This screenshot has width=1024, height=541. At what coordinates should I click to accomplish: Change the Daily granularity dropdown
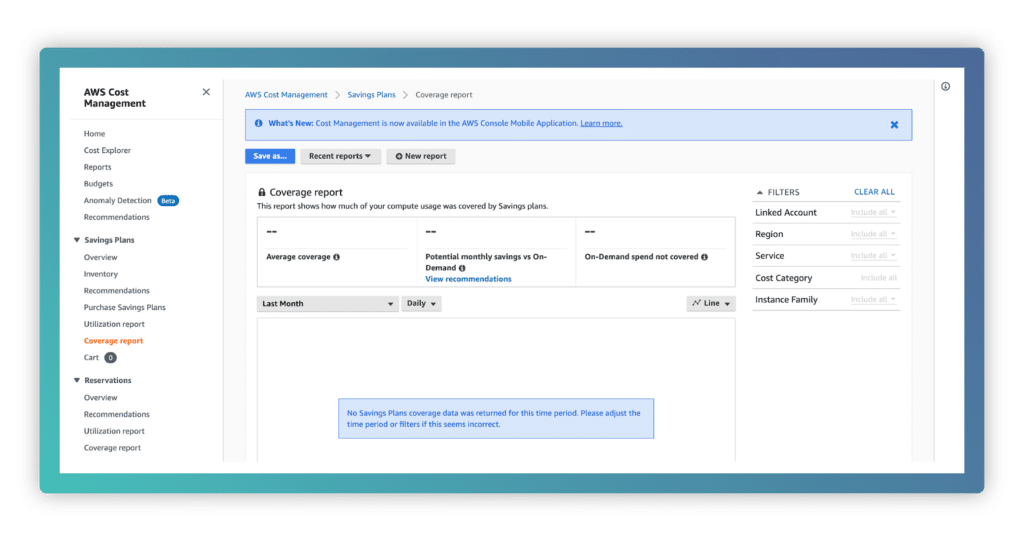421,303
